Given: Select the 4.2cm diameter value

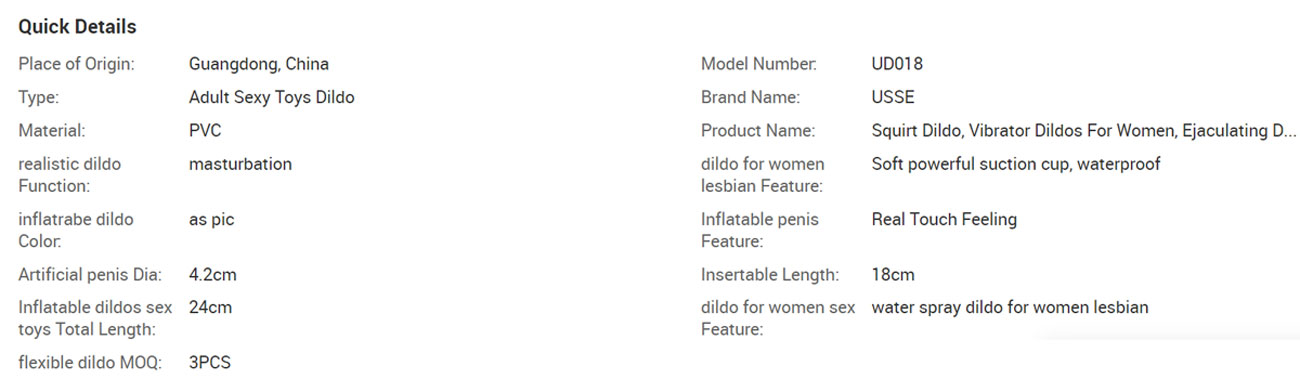Looking at the screenshot, I should (213, 274).
